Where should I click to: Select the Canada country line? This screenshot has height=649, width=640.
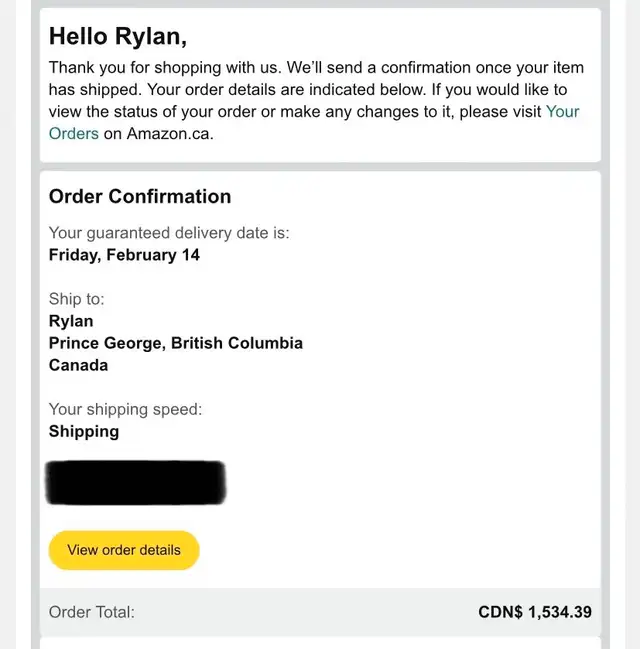(x=78, y=365)
